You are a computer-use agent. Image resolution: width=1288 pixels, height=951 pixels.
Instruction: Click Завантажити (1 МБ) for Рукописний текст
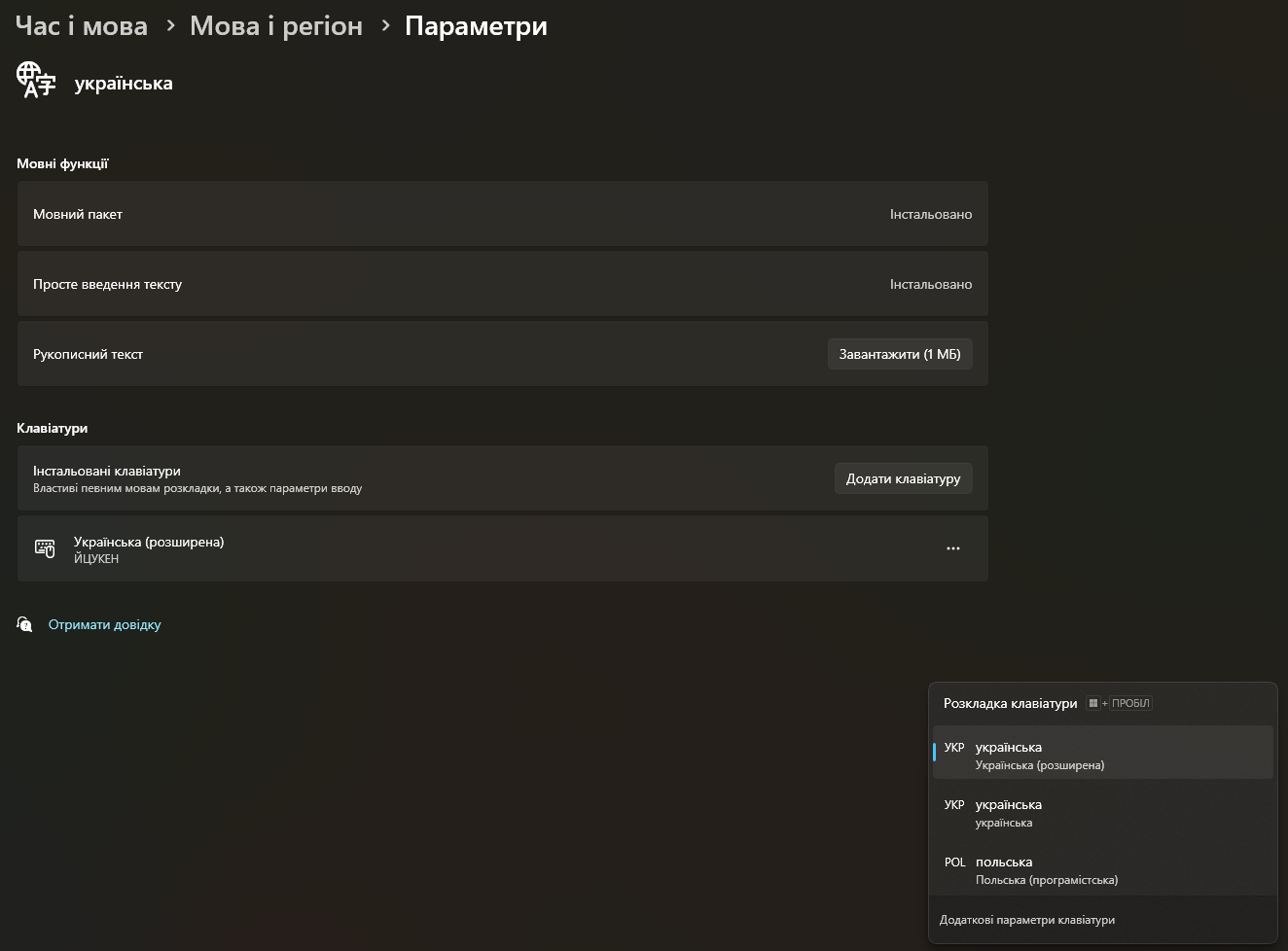[900, 353]
